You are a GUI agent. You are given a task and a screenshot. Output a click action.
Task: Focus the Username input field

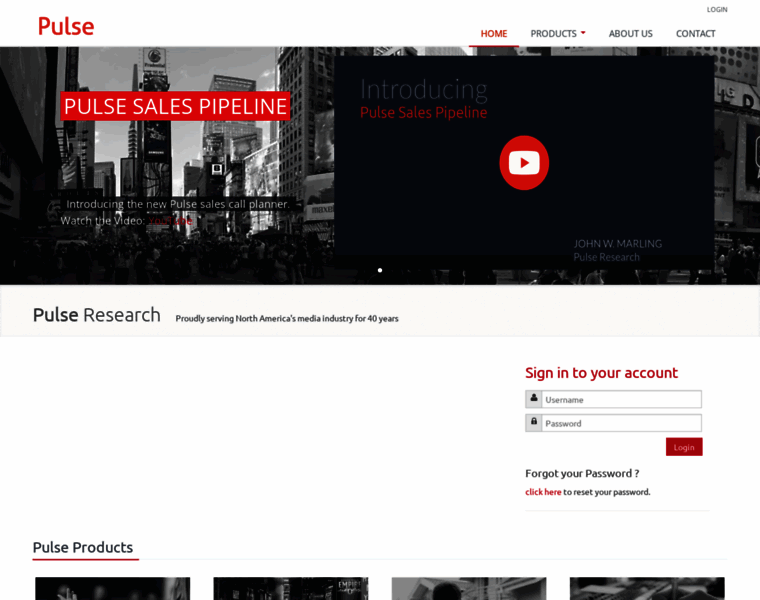(621, 399)
